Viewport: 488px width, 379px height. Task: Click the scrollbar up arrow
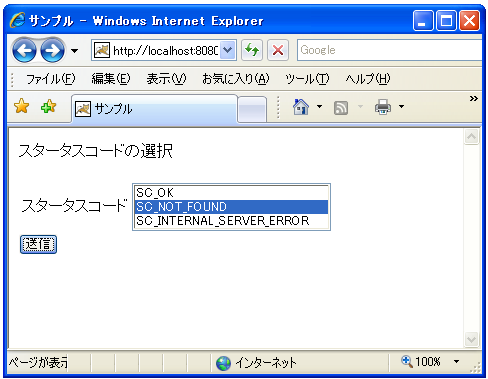[471, 136]
